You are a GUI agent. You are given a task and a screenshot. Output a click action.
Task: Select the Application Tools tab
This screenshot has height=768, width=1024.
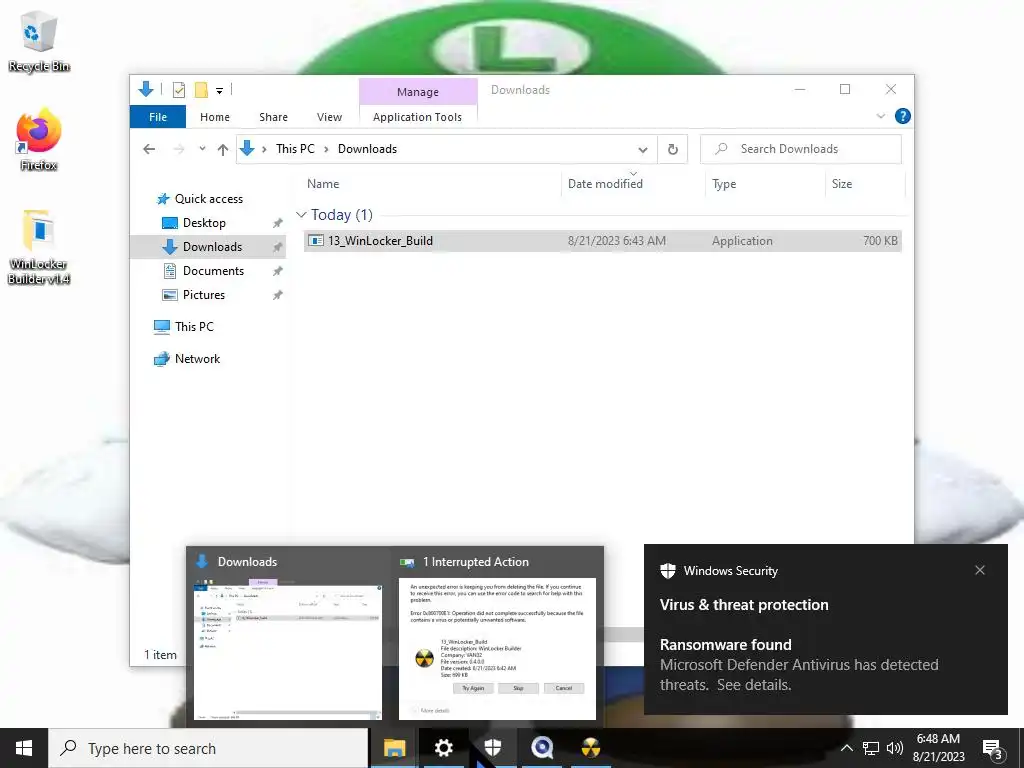tap(417, 117)
